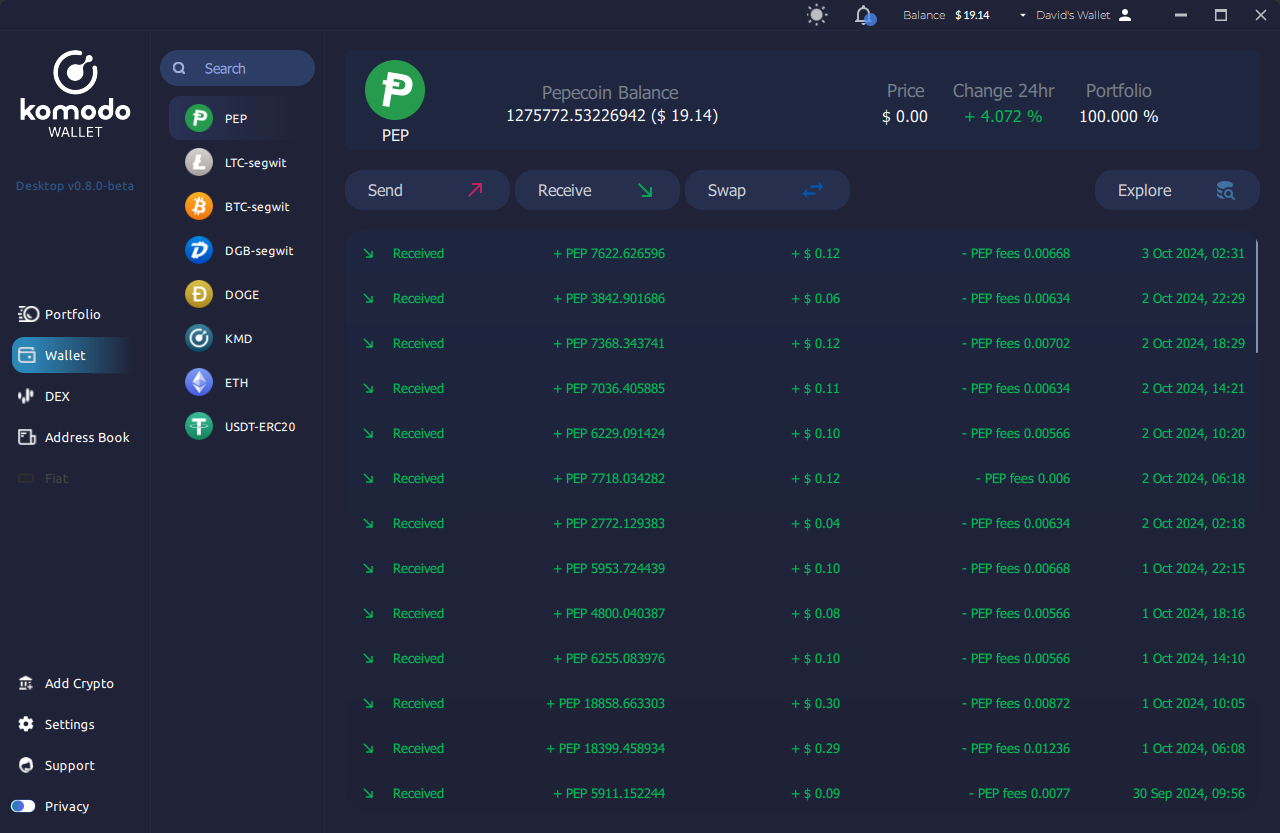Select the PEP coin icon in list
Screen dimensions: 1280x833
(199, 119)
